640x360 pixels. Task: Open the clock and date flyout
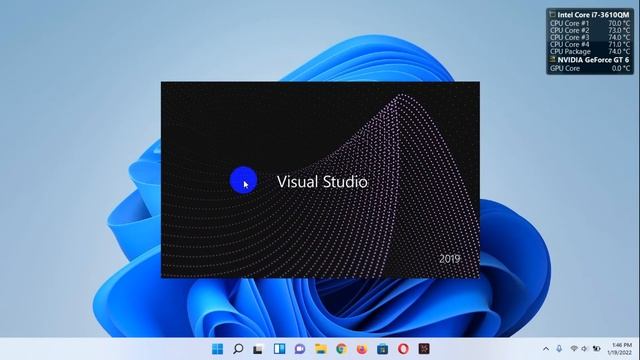pyautogui.click(x=620, y=349)
